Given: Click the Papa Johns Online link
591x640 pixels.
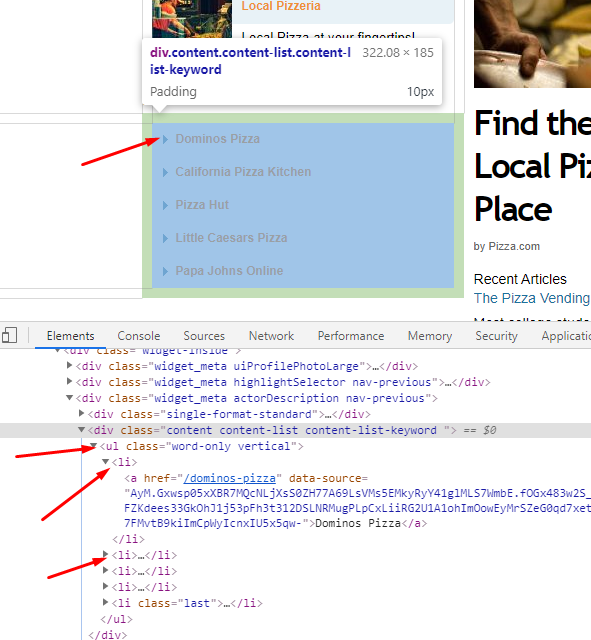Looking at the screenshot, I should [229, 271].
